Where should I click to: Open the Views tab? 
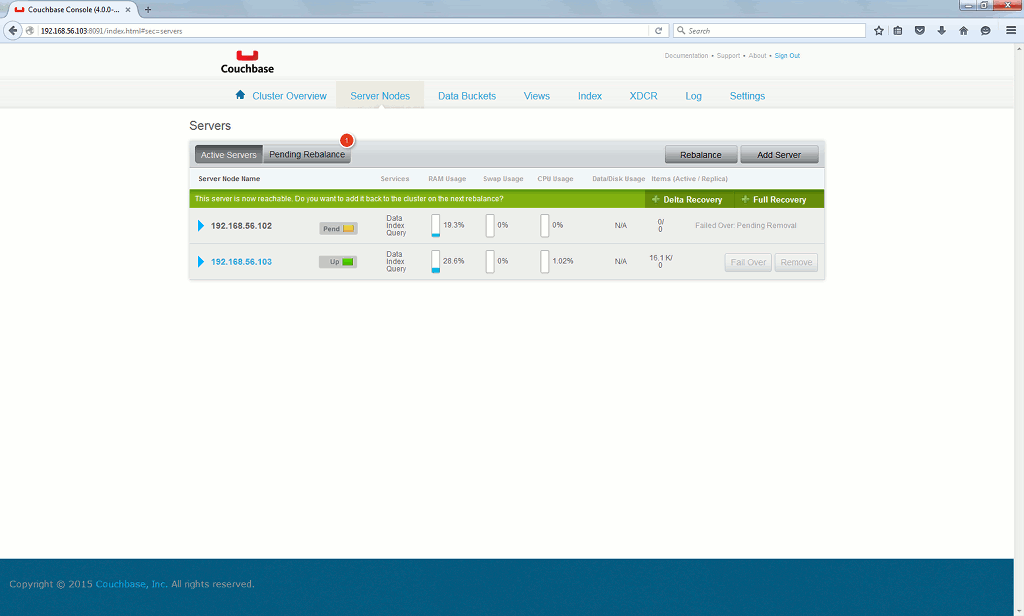[x=537, y=96]
